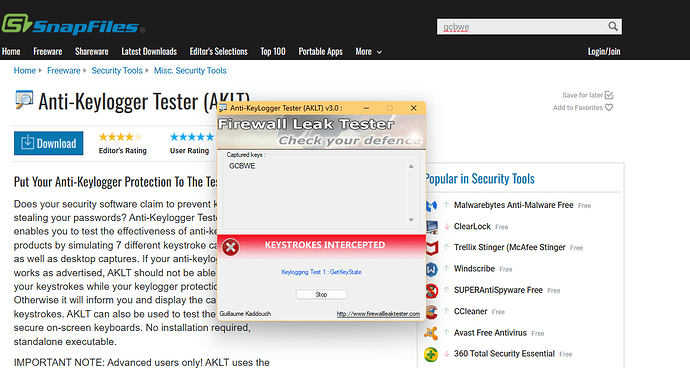Image resolution: width=690 pixels, height=368 pixels.
Task: Click the Save for later checkmark icon
Action: (x=609, y=95)
